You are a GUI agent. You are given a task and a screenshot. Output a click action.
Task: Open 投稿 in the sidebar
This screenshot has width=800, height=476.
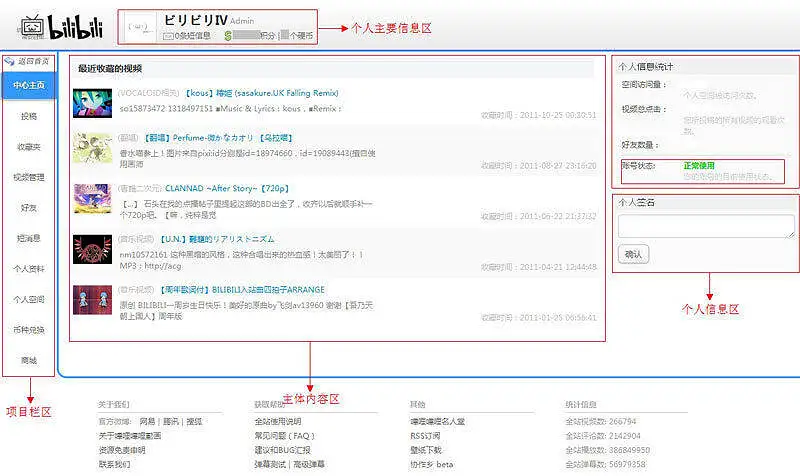click(x=29, y=116)
